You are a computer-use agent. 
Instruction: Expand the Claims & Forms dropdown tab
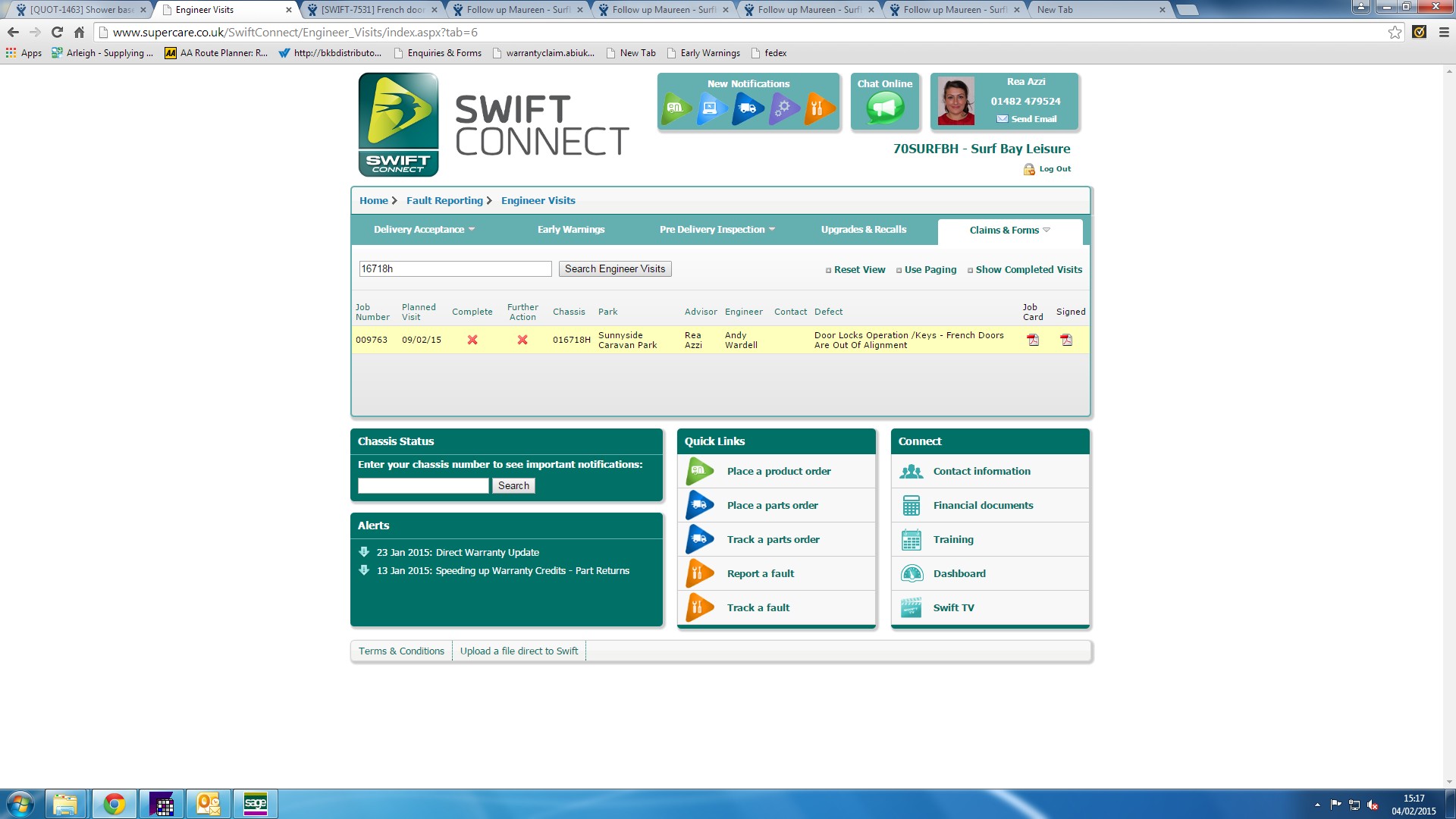pyautogui.click(x=1009, y=231)
